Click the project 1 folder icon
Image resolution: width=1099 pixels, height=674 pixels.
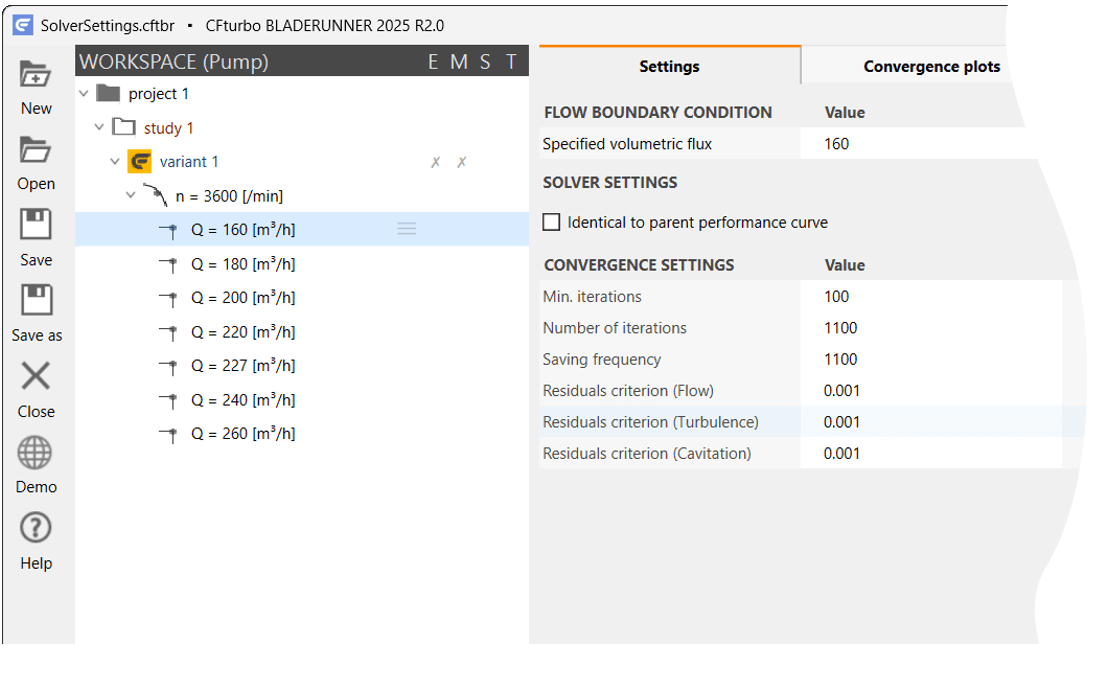coord(108,93)
